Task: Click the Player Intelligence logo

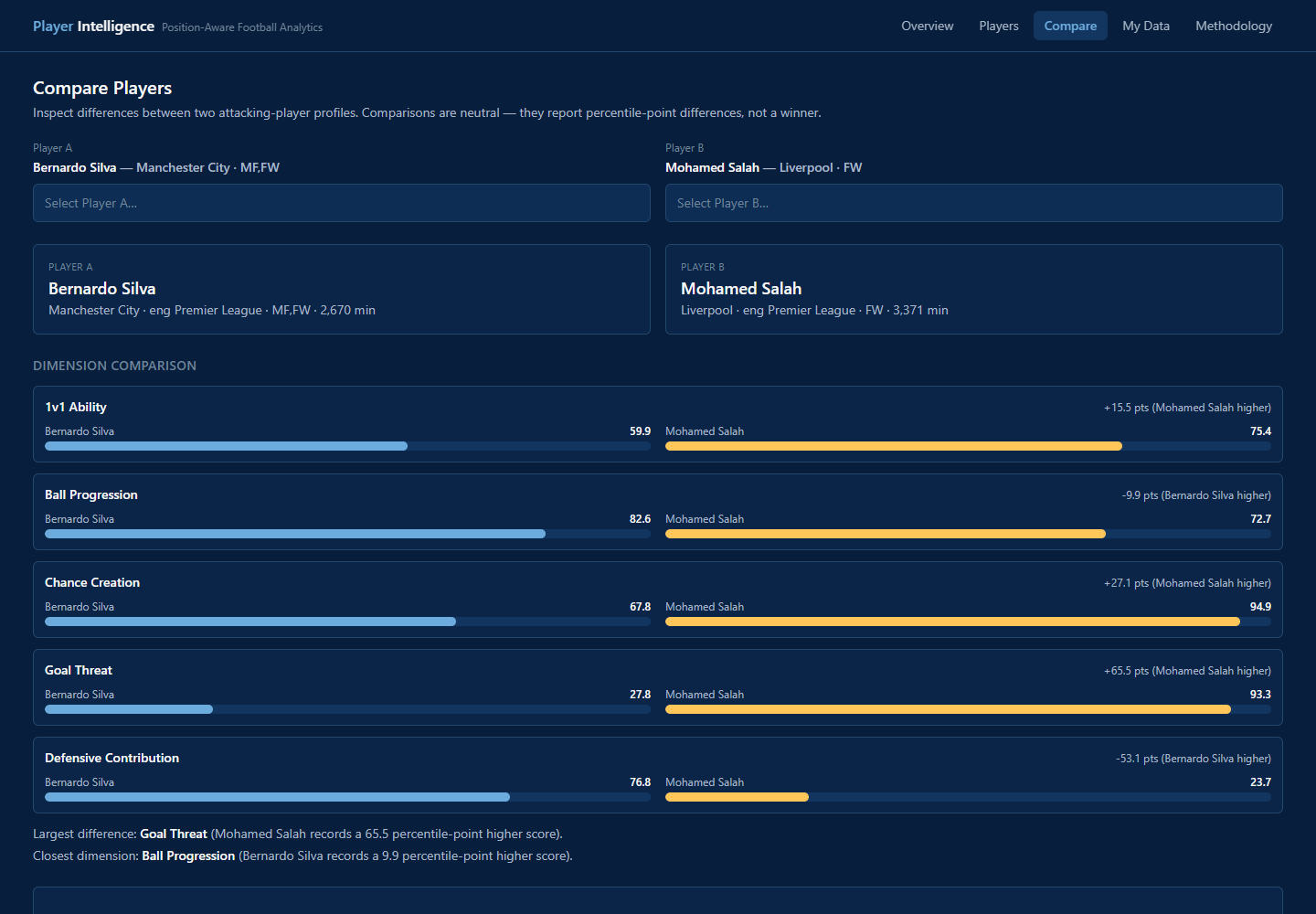Action: point(93,26)
